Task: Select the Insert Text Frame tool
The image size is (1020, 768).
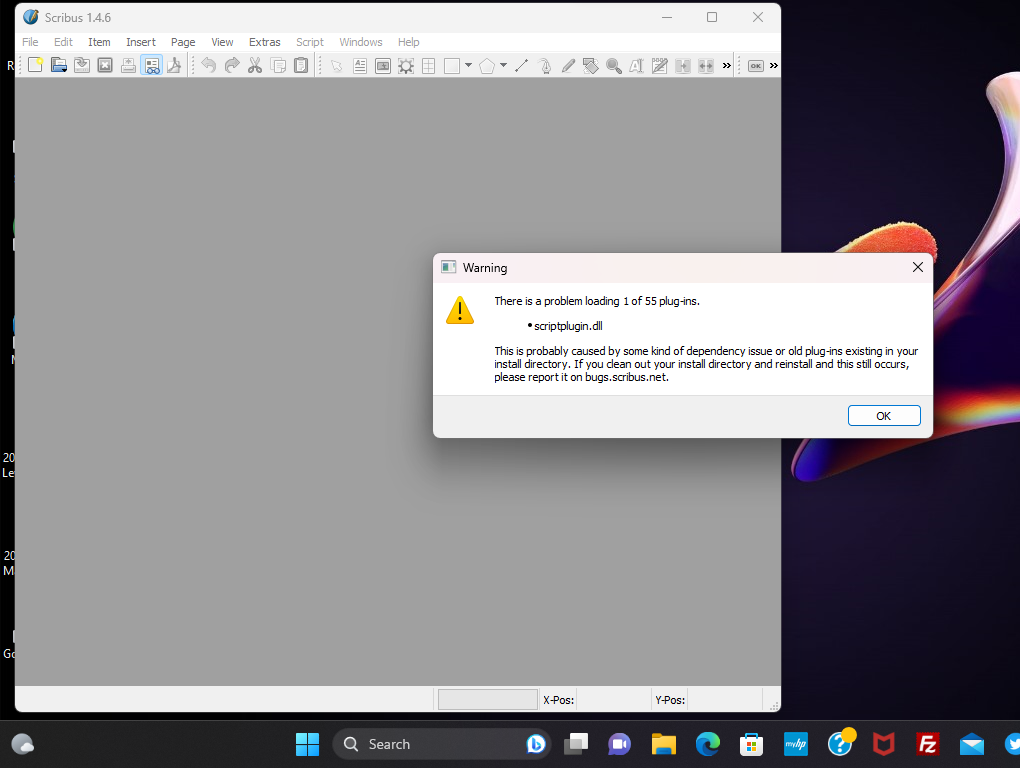Action: coord(360,66)
